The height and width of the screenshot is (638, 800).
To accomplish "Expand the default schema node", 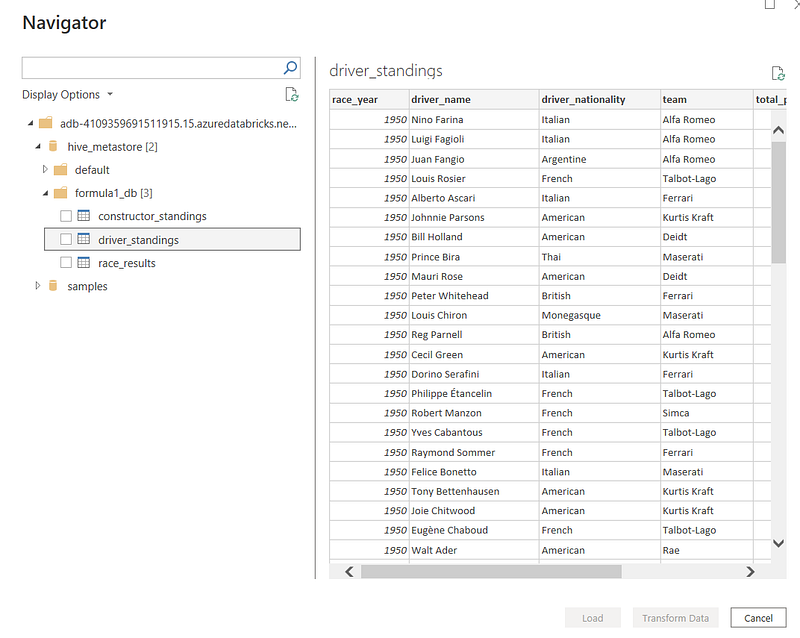I will (x=45, y=169).
